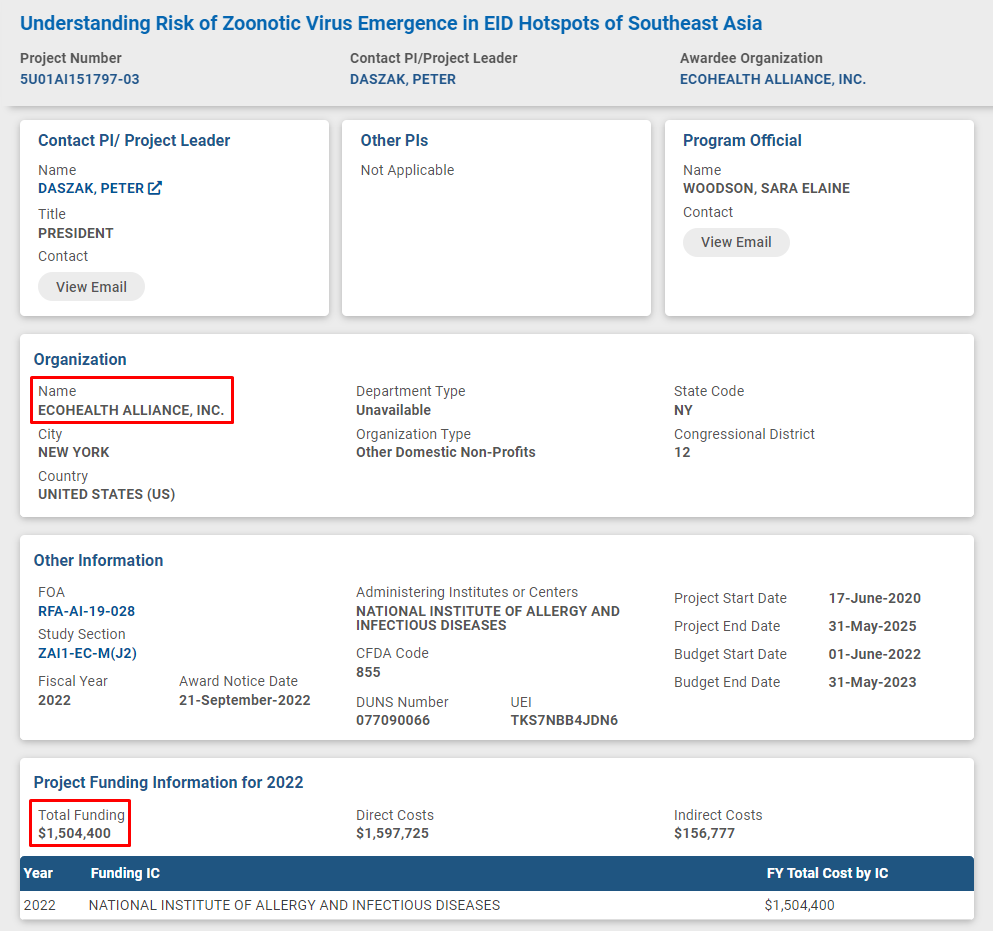This screenshot has width=993, height=931.
Task: Click the Project Funding Information for 2022 heading
Action: click(168, 782)
